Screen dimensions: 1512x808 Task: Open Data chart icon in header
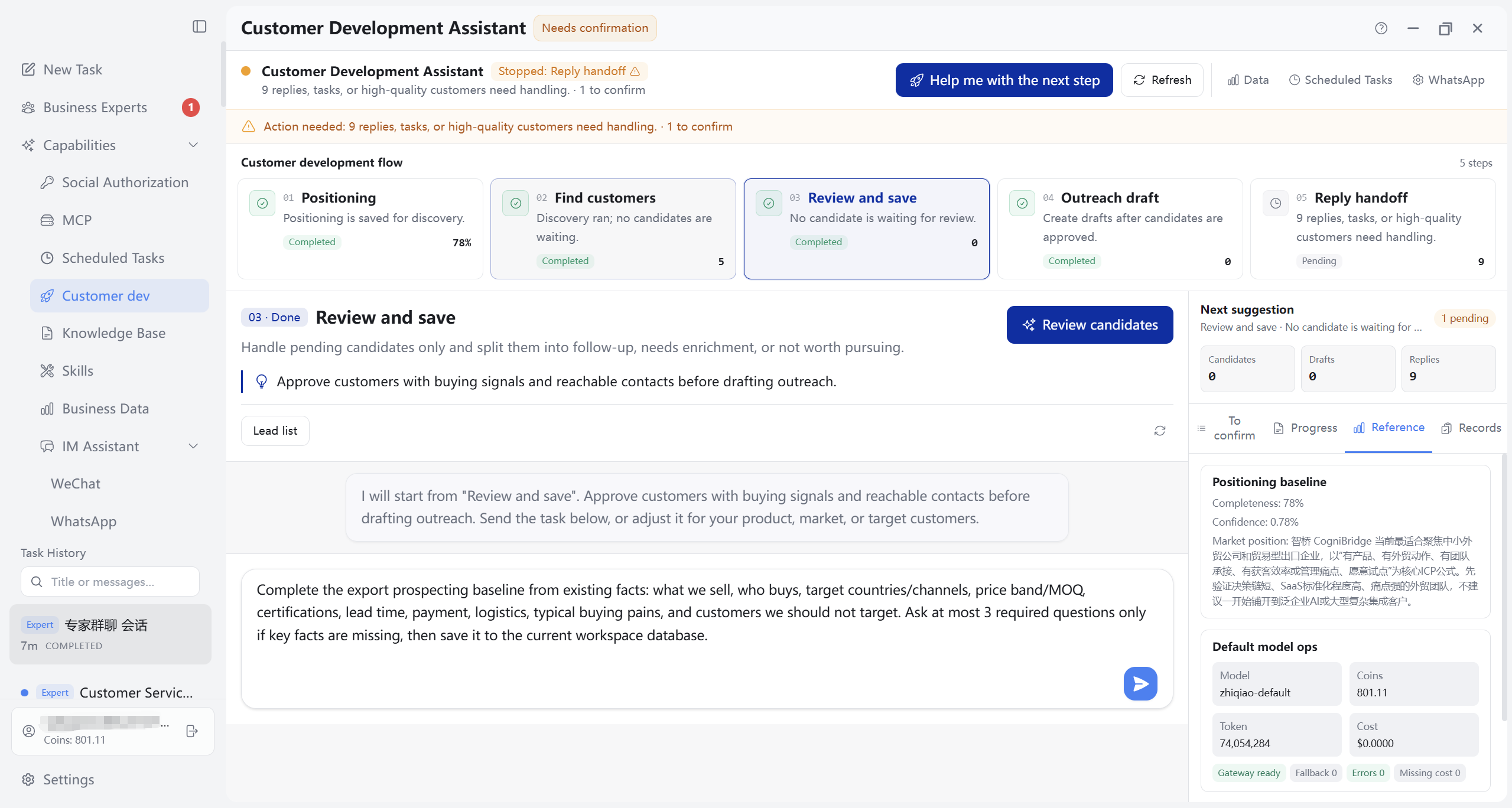point(1248,80)
